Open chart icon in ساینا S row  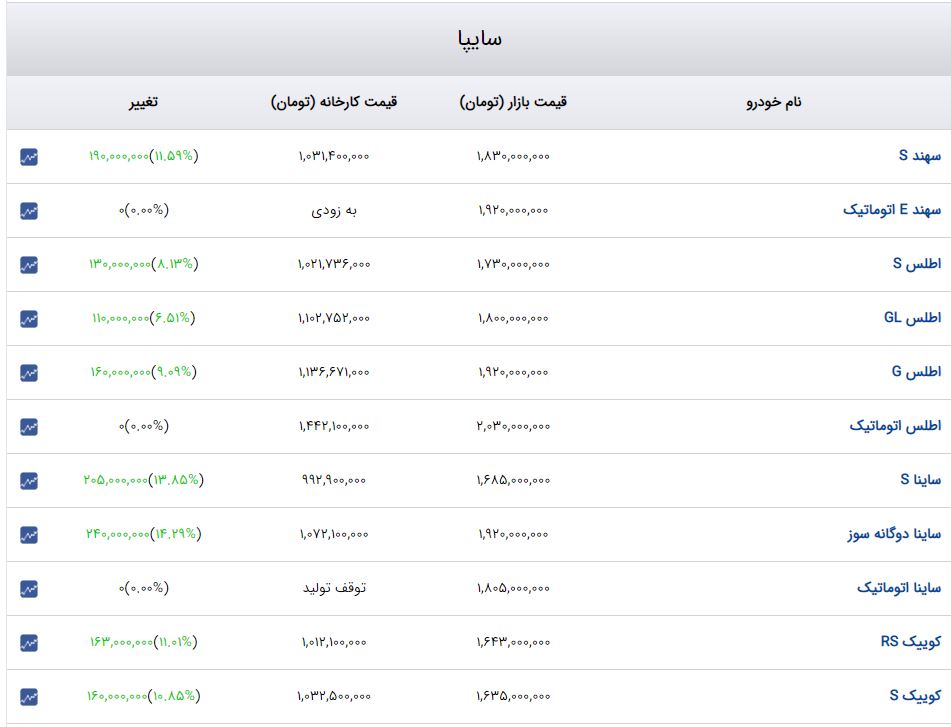pyautogui.click(x=29, y=481)
